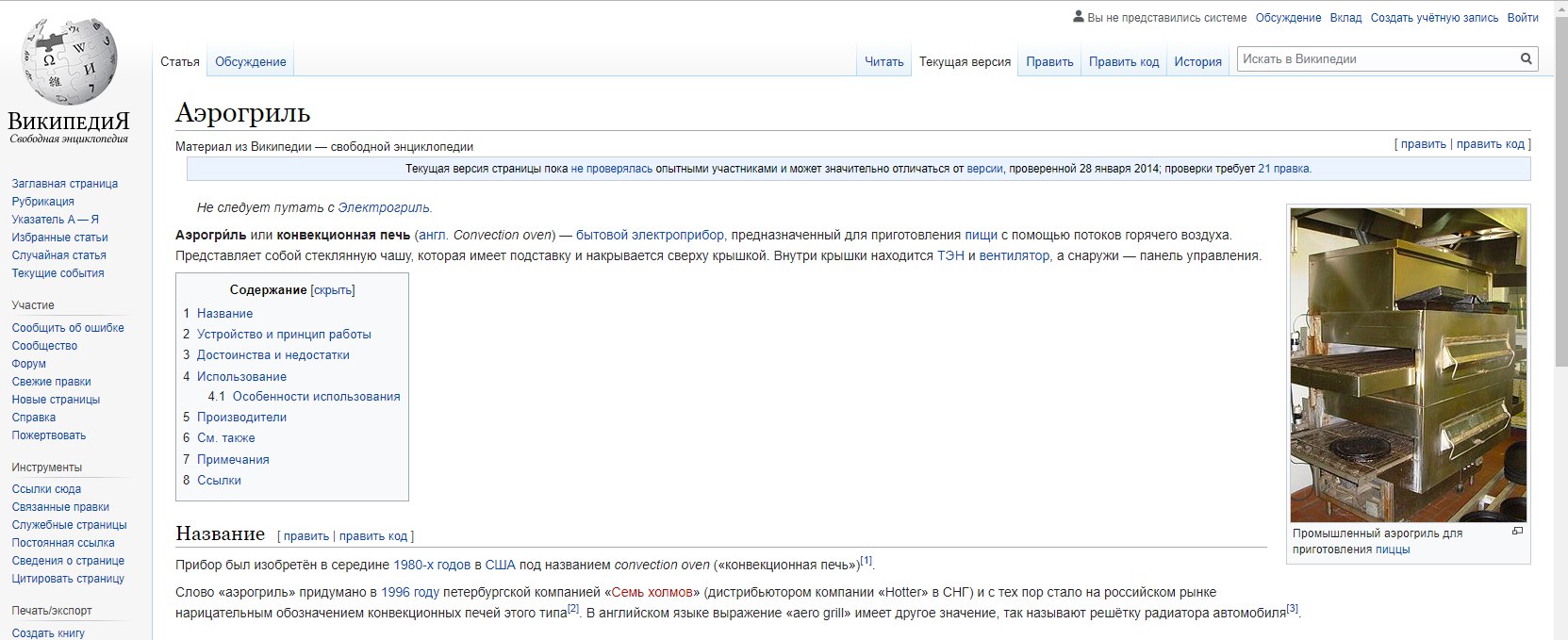1568x640 pixels.
Task: Click Постоянная ссылка link
Action: point(63,543)
